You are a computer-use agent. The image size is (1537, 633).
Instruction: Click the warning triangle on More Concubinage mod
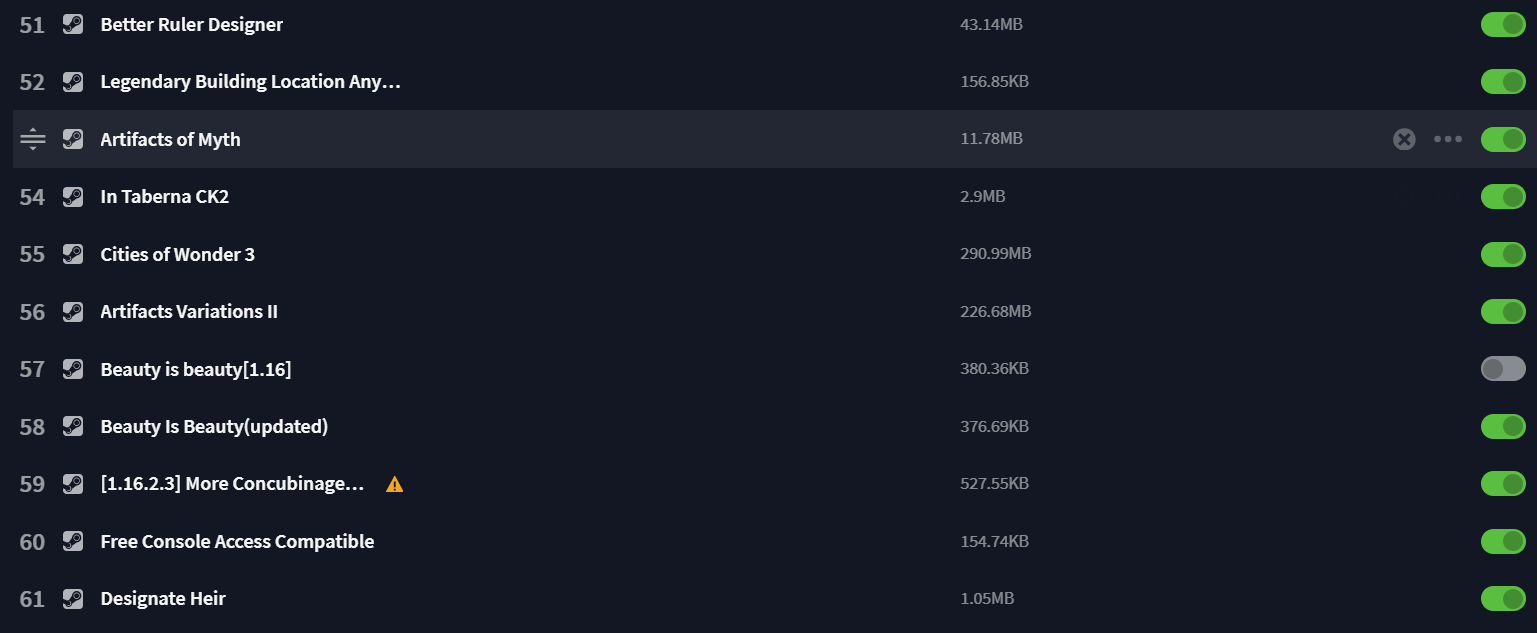tap(395, 484)
